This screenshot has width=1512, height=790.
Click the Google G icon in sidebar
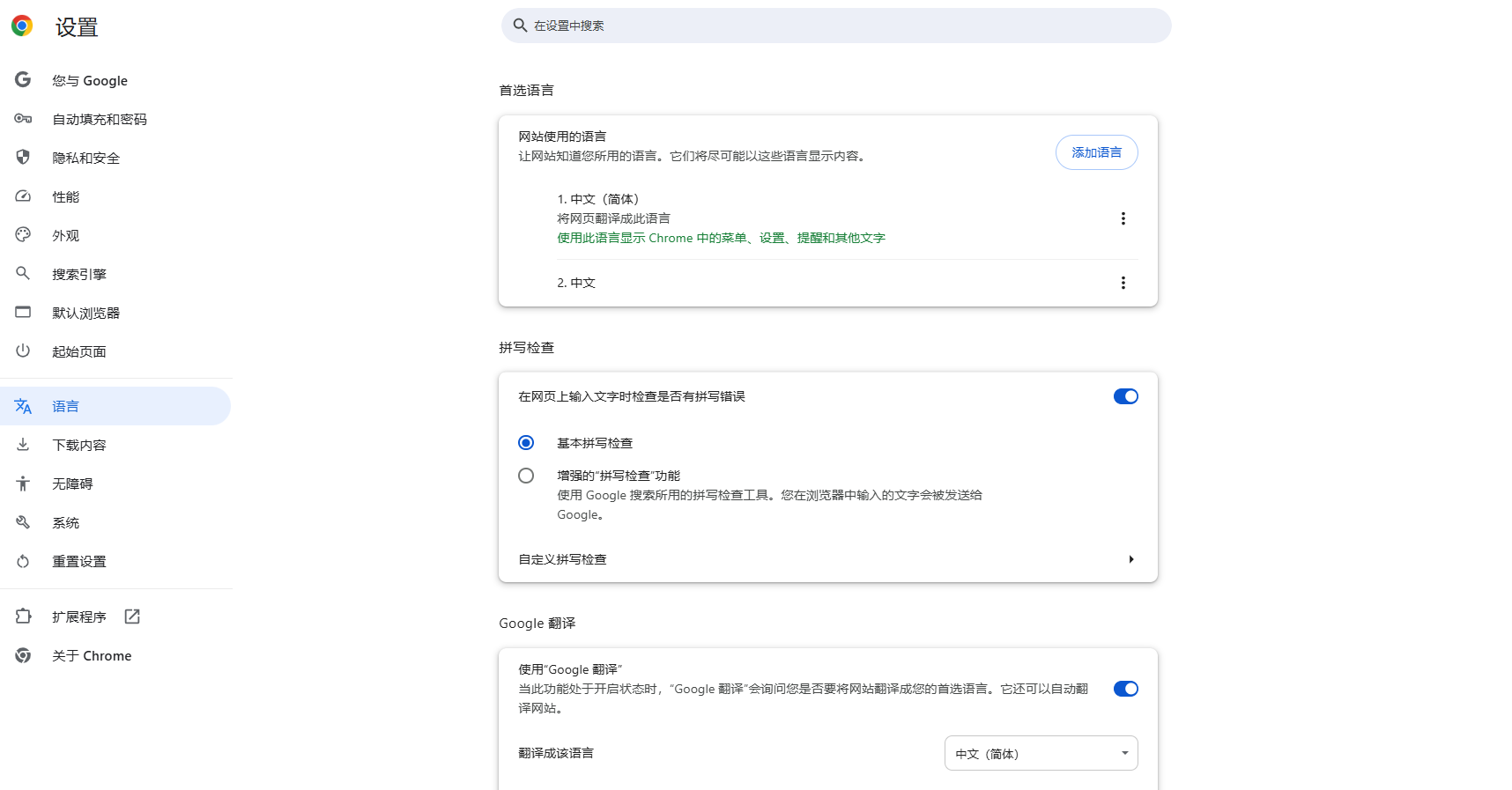tap(23, 80)
